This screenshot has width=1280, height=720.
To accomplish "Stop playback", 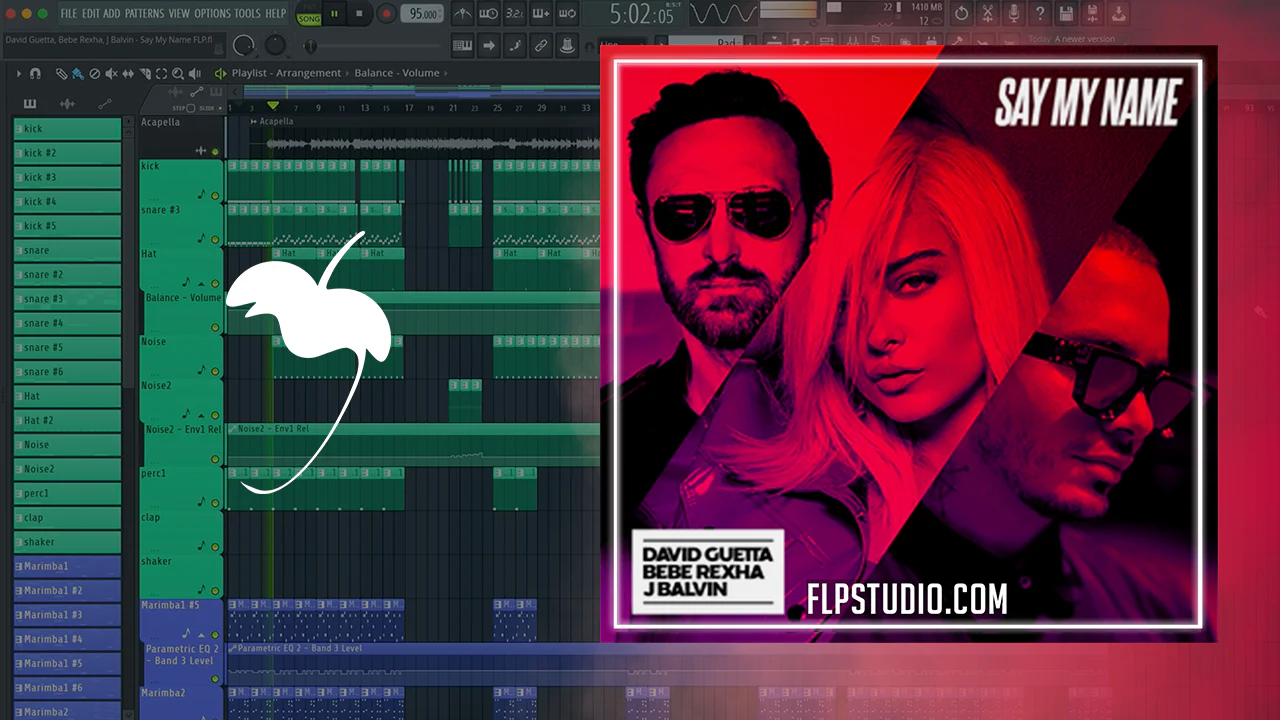I will pos(360,14).
